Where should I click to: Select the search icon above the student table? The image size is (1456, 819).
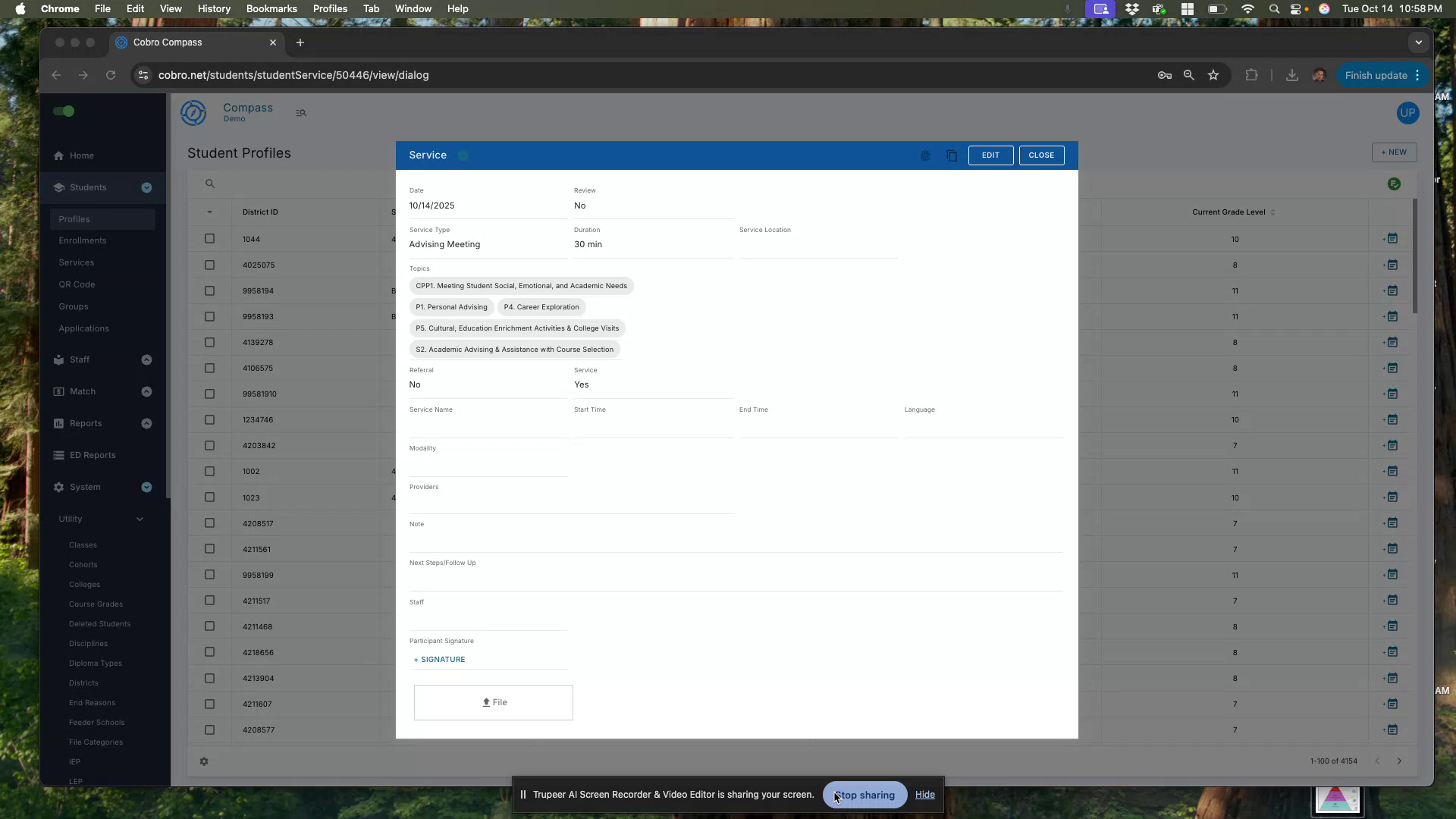209,184
